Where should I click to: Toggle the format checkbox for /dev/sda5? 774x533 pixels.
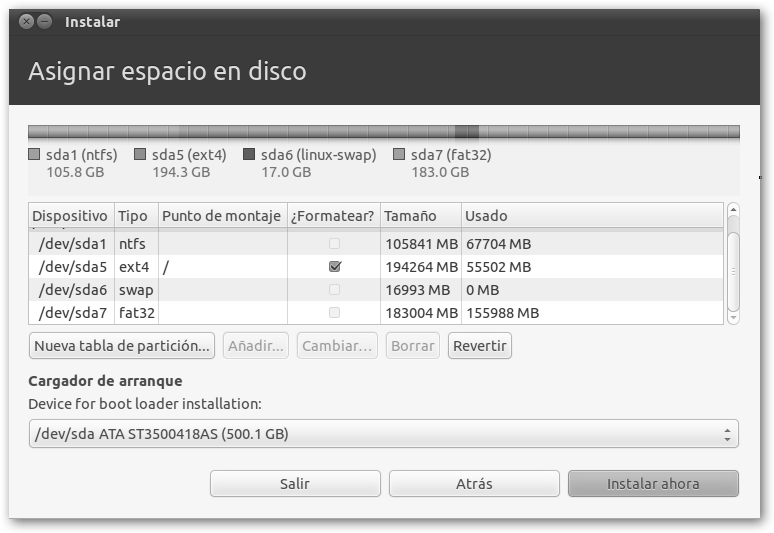335,267
